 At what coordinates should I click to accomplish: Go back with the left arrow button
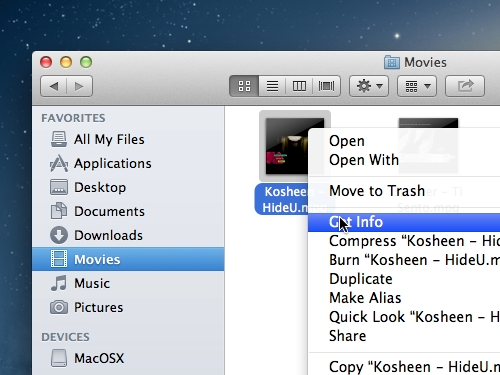pyautogui.click(x=54, y=86)
